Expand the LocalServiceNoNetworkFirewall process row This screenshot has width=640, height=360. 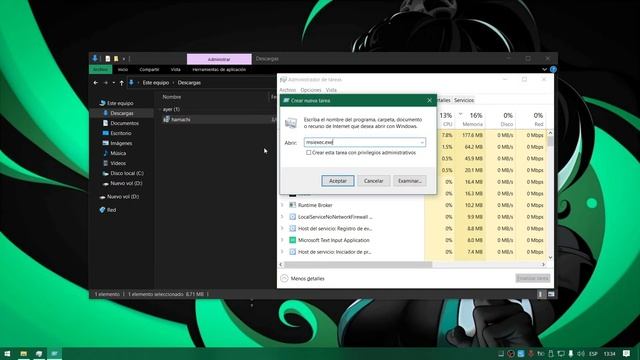(x=282, y=217)
